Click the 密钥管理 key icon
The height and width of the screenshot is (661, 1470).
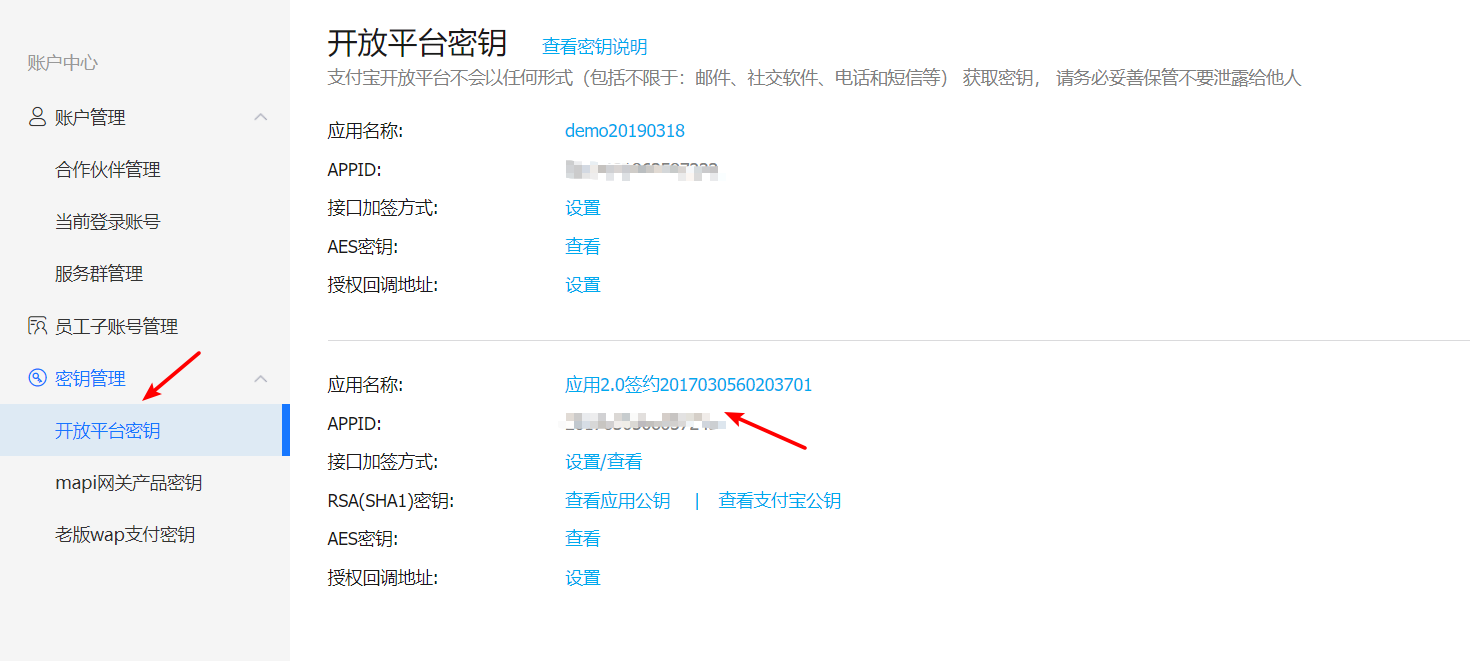click(37, 378)
